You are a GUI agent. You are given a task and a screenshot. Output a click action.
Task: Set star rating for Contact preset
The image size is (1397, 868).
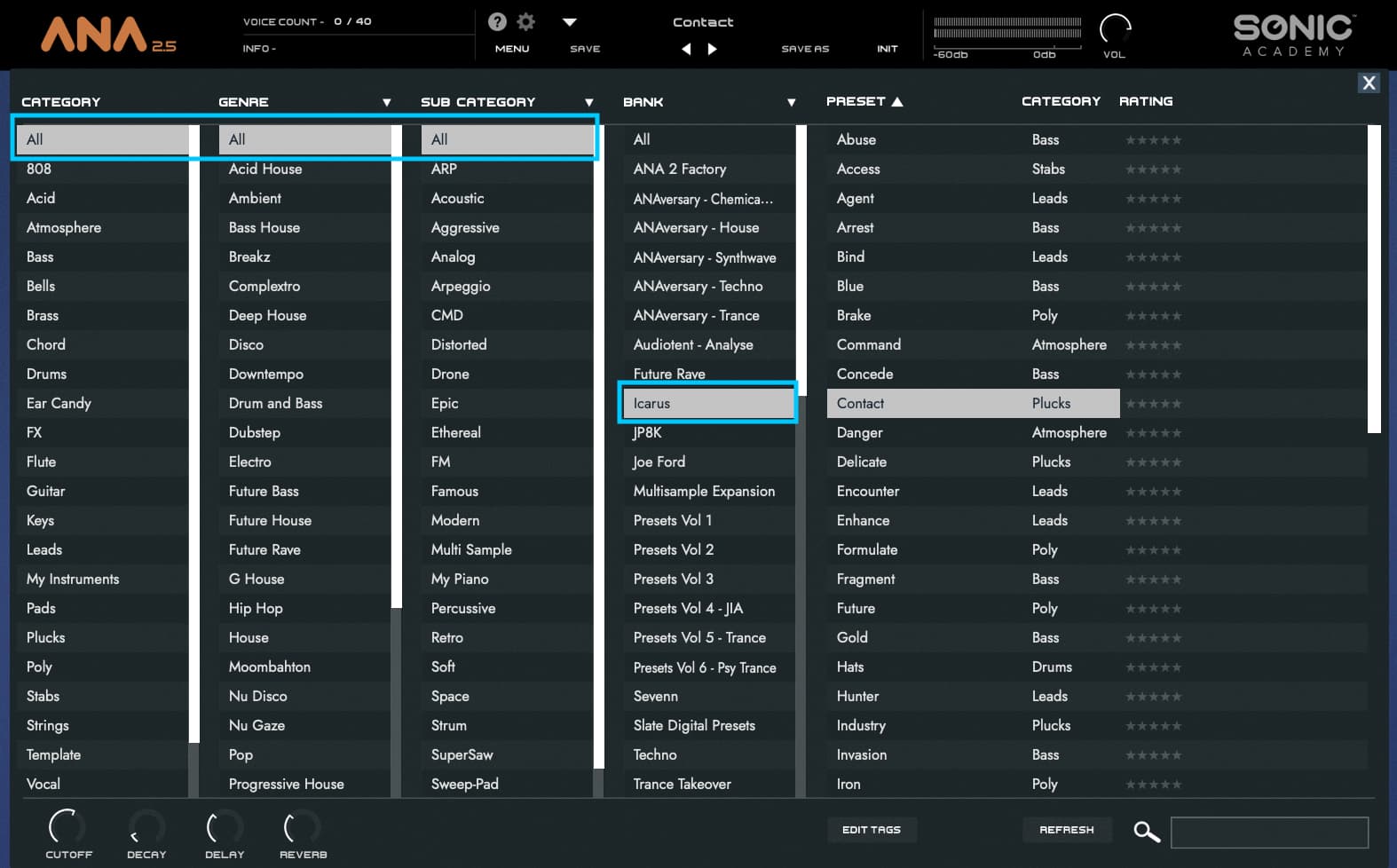pos(1153,404)
